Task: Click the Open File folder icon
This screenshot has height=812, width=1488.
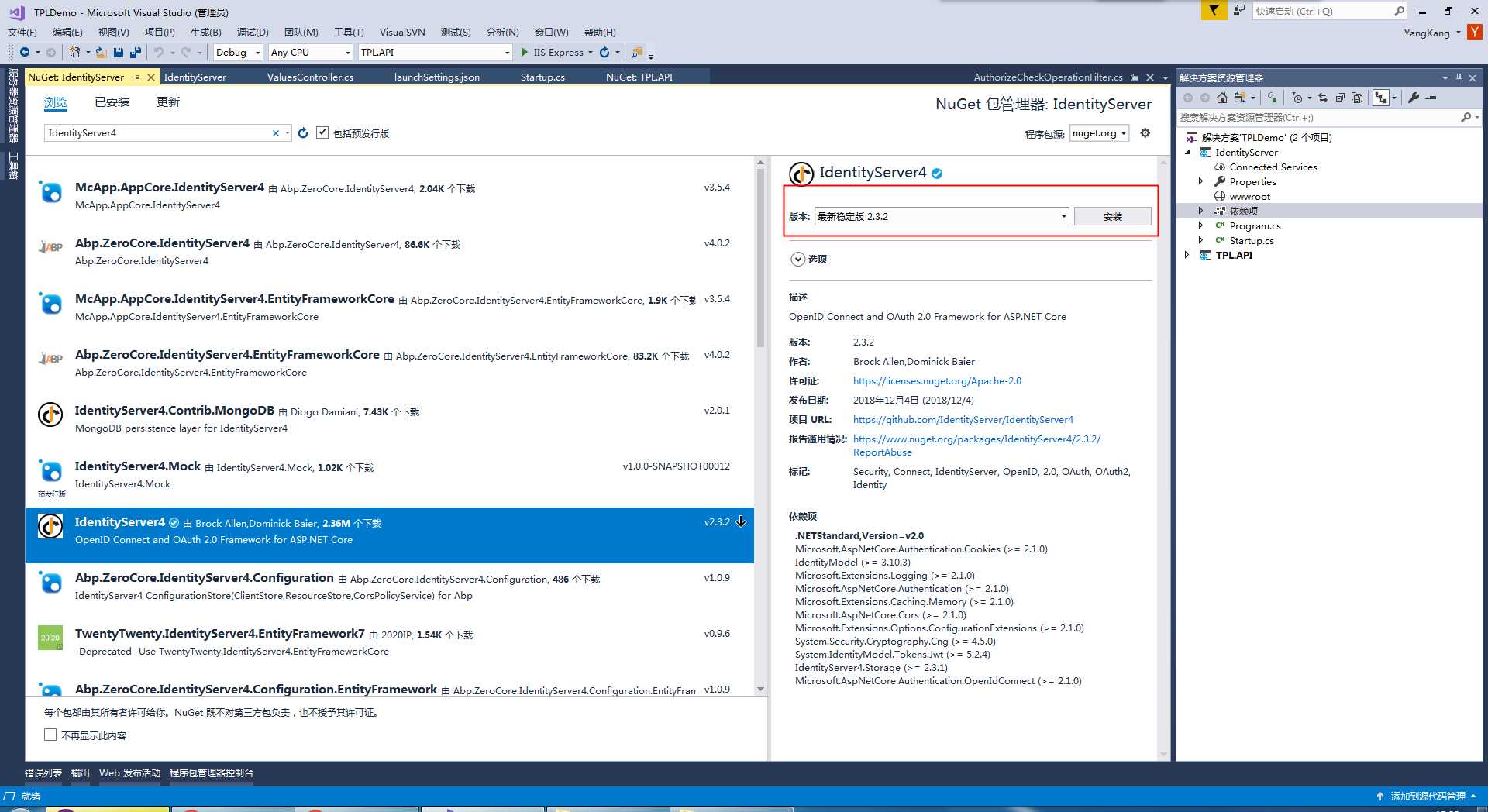Action: coord(102,52)
